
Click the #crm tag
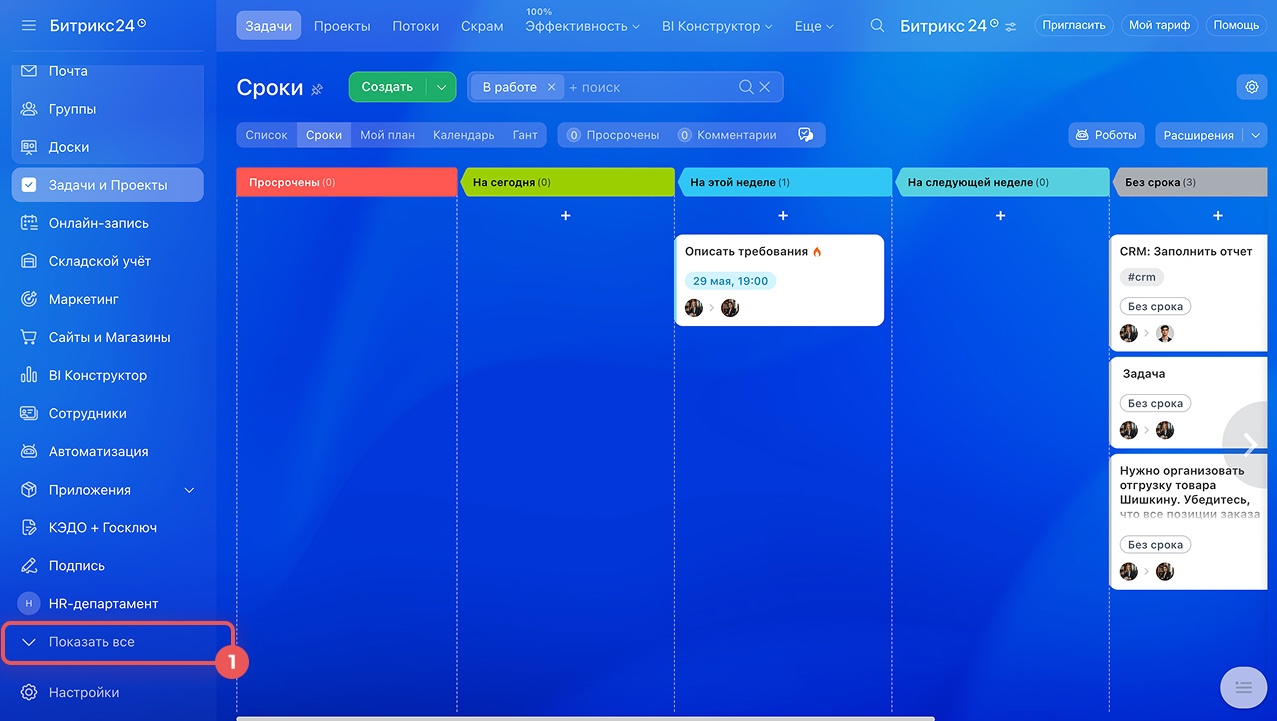tap(1142, 277)
